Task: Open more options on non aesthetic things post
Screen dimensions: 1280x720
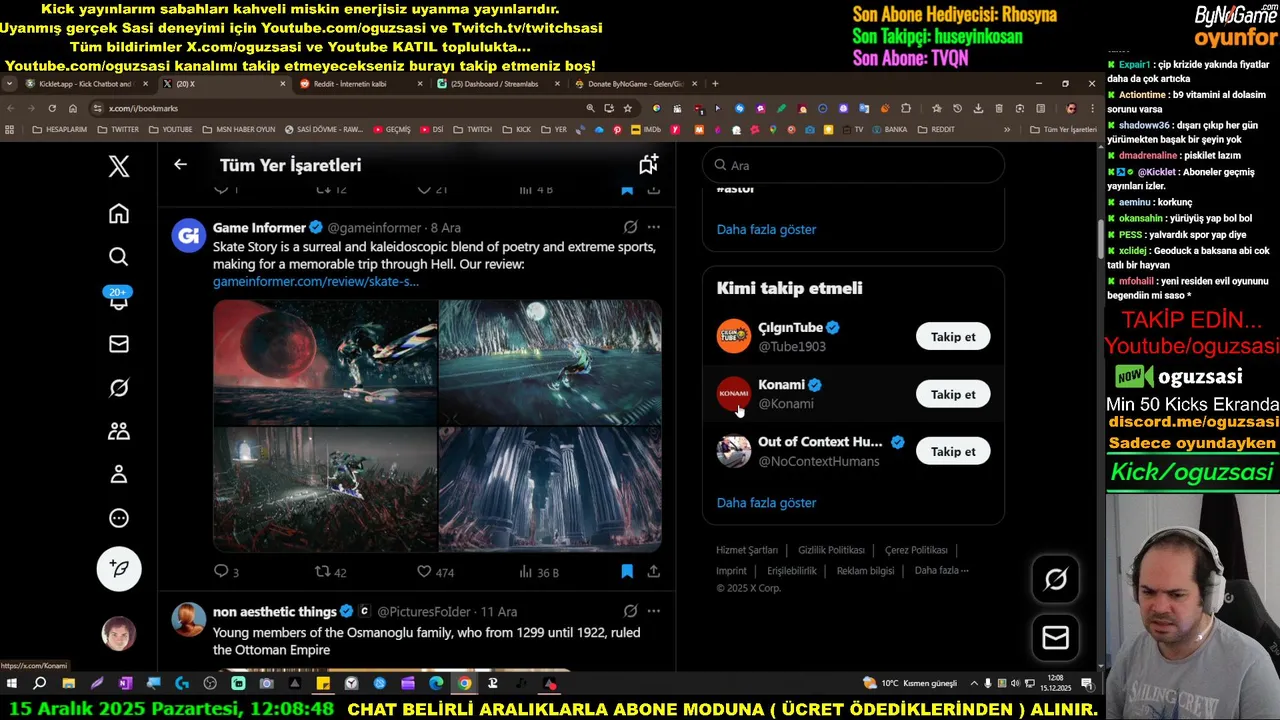Action: [x=653, y=611]
